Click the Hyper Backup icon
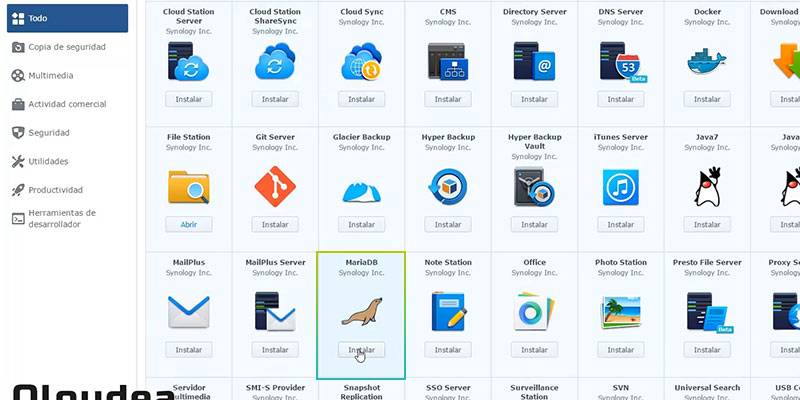The width and height of the screenshot is (800, 400). click(x=447, y=187)
